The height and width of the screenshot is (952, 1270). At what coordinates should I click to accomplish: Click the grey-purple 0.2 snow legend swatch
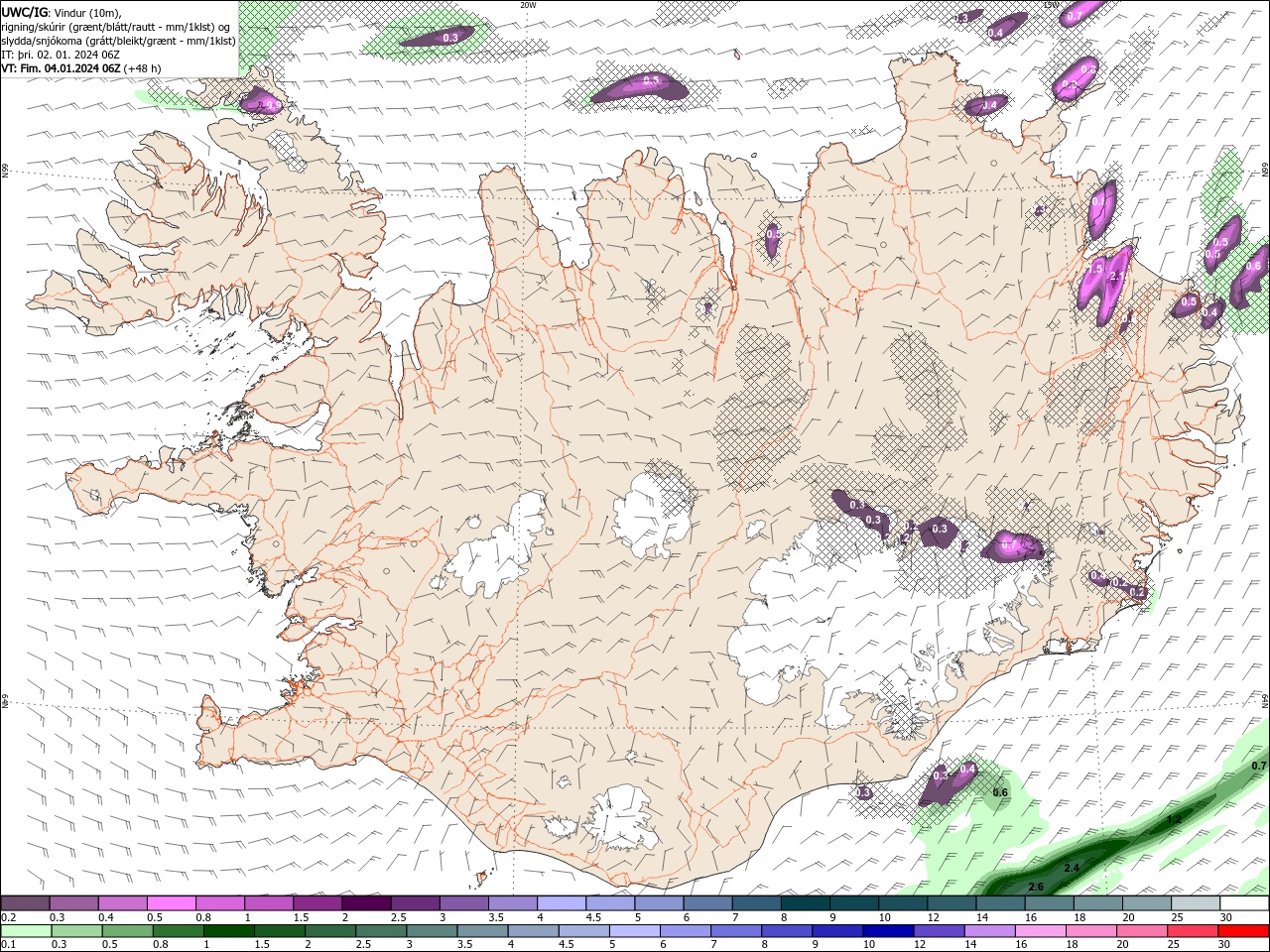(x=25, y=903)
